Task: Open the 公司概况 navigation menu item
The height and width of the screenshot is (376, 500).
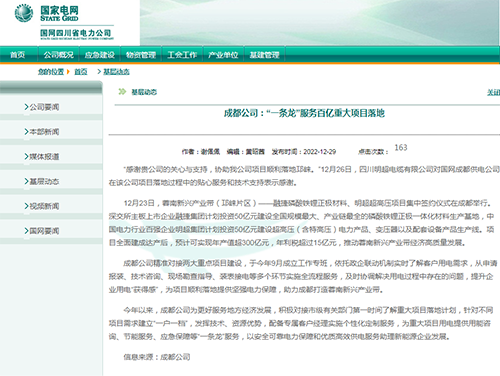Action: 59,55
